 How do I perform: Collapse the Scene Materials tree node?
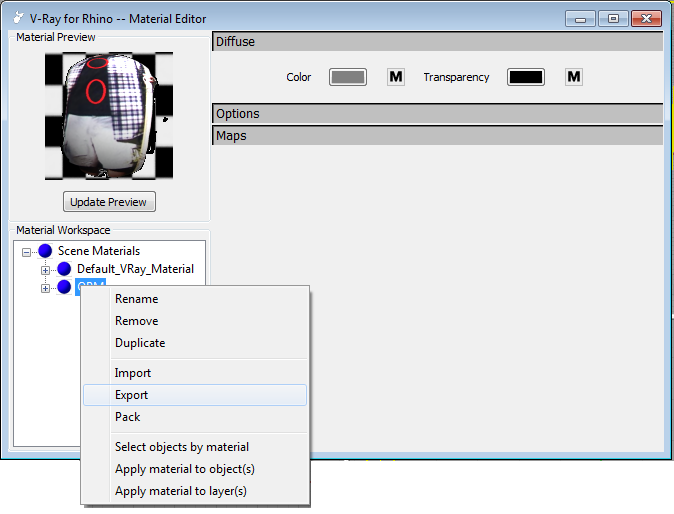tap(27, 252)
